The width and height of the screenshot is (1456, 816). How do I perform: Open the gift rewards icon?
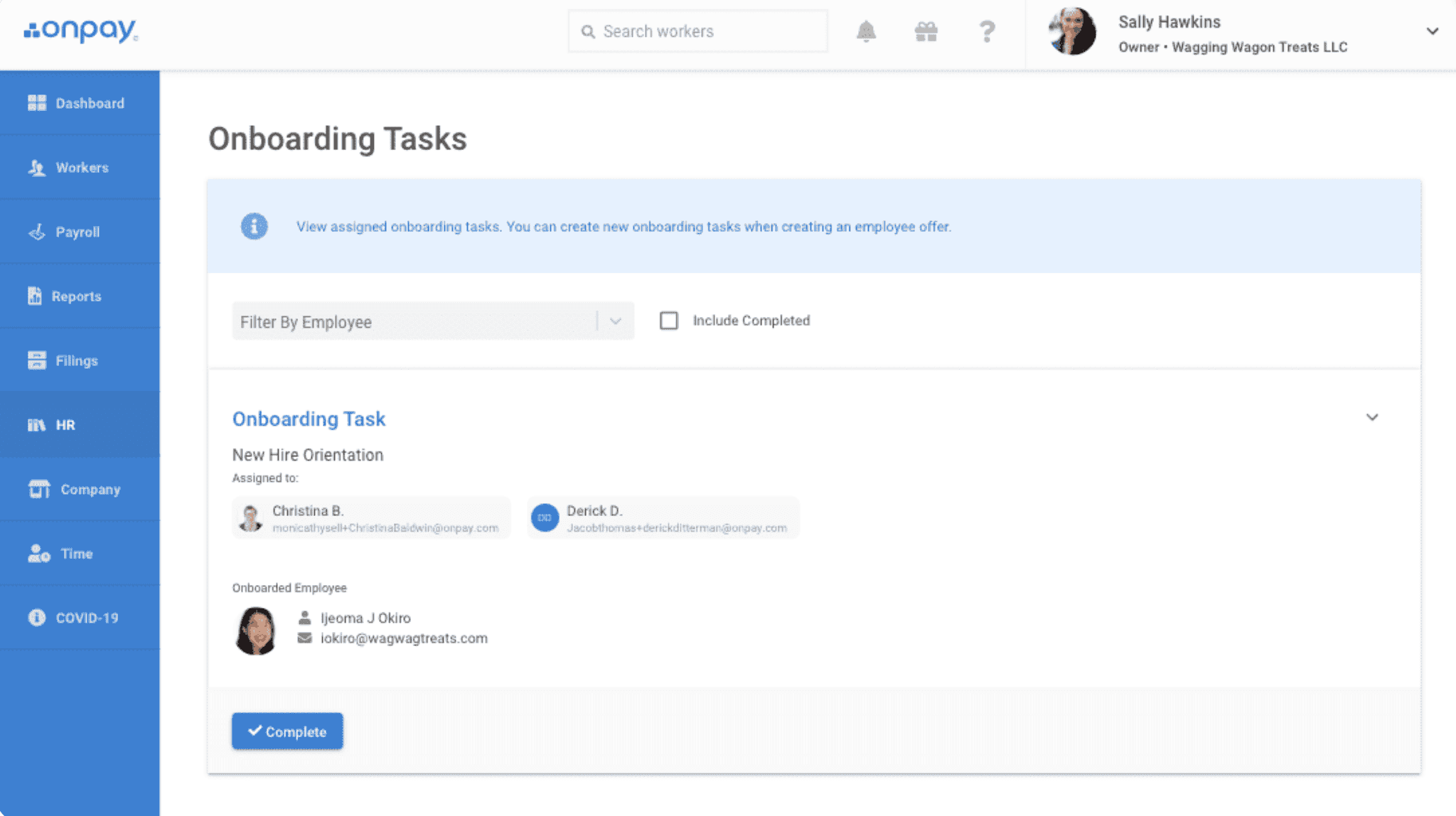click(926, 31)
